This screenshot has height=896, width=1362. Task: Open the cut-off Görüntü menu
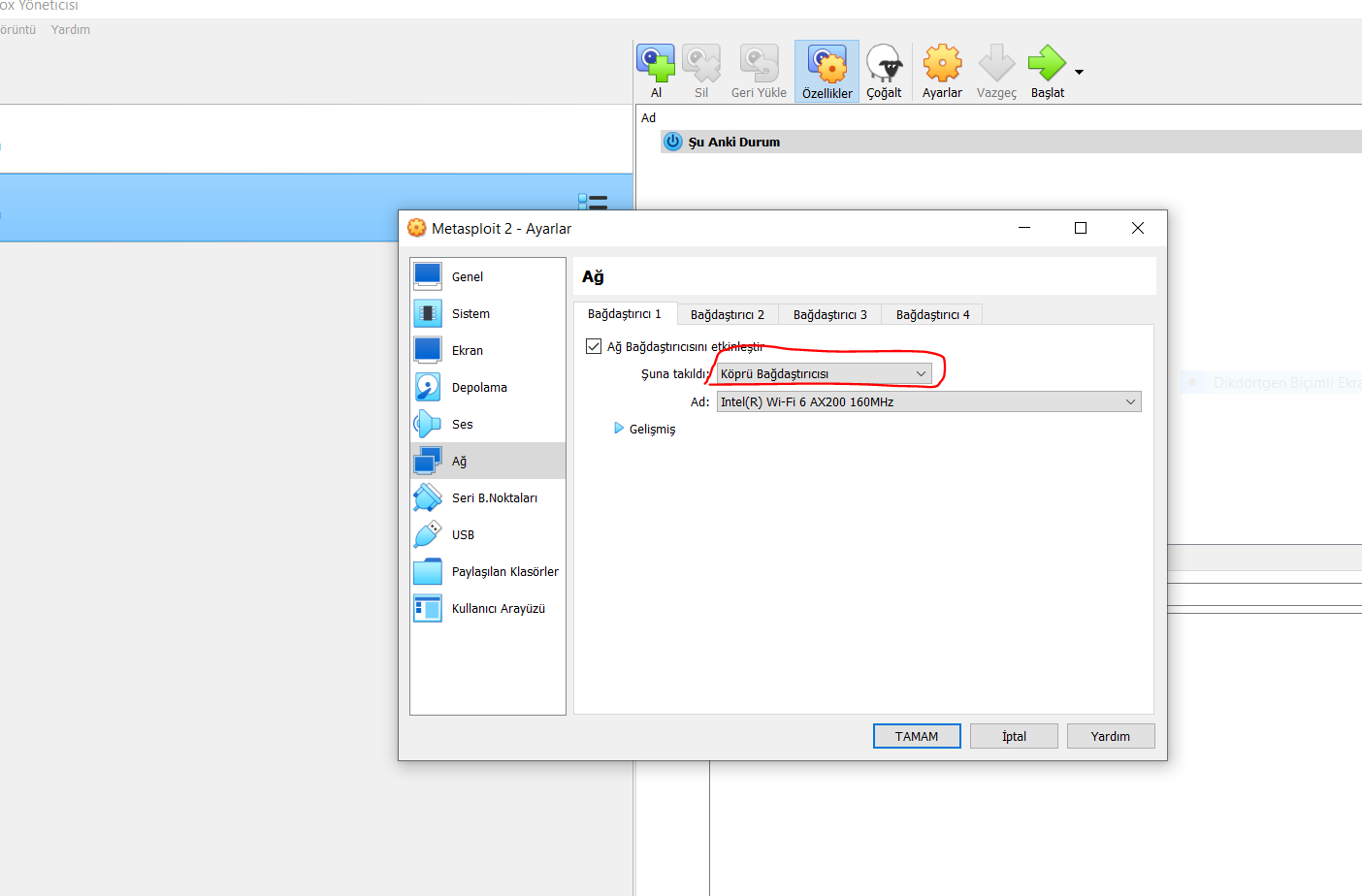tap(17, 30)
